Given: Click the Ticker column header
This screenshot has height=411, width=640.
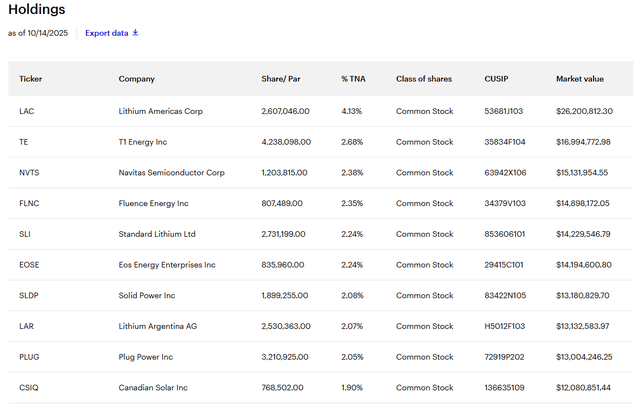Looking at the screenshot, I should click(x=31, y=79).
